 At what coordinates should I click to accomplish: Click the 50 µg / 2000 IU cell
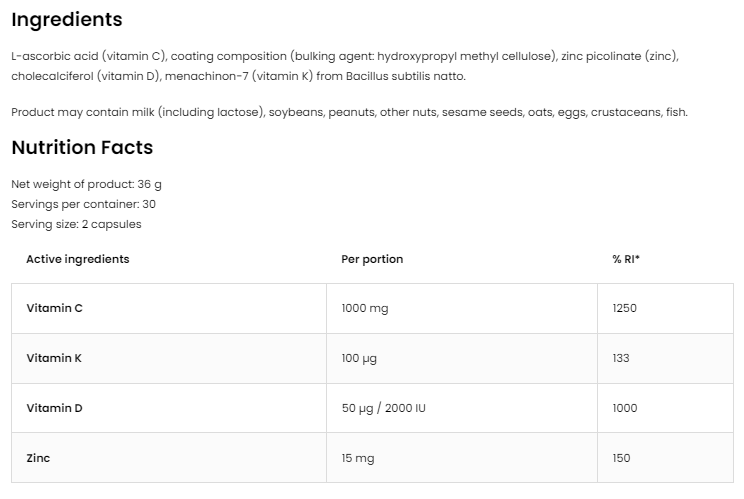[384, 408]
